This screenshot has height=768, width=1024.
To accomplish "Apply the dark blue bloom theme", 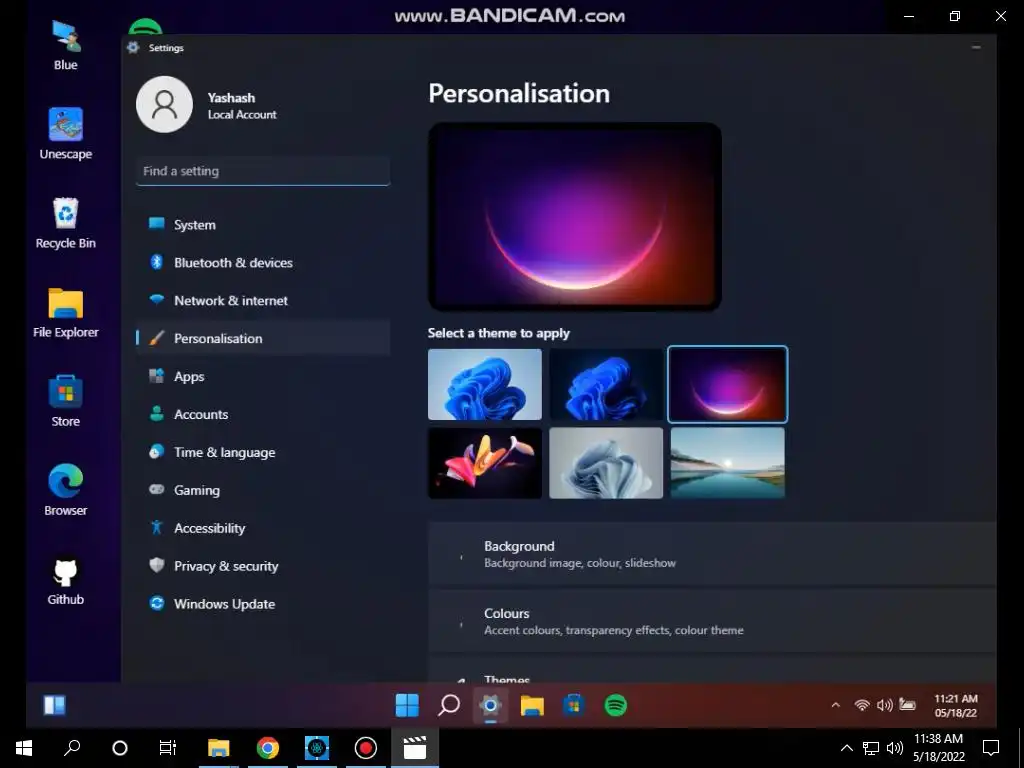I will [606, 384].
